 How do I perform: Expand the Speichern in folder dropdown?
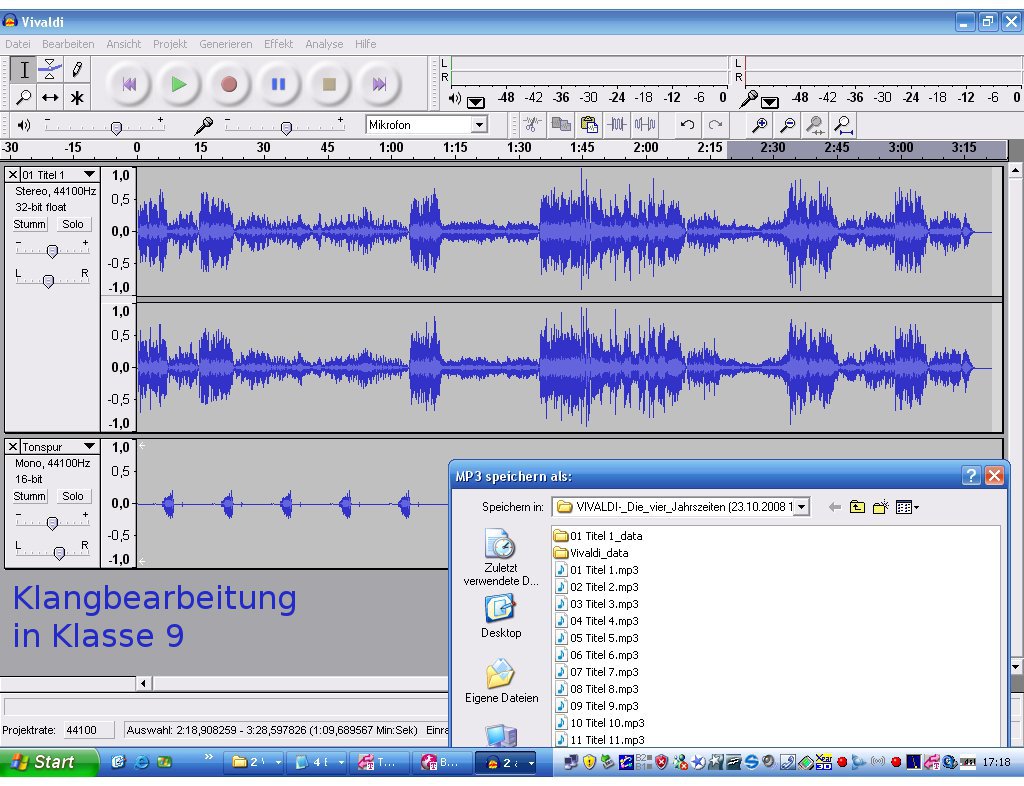coord(802,508)
